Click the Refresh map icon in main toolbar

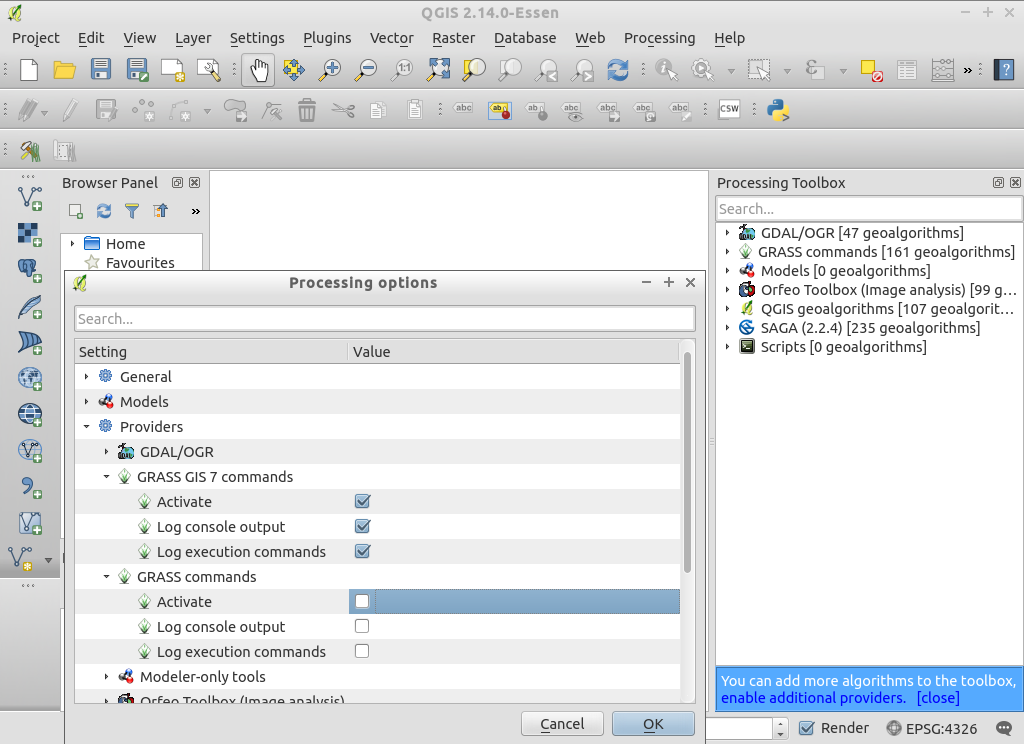(617, 69)
